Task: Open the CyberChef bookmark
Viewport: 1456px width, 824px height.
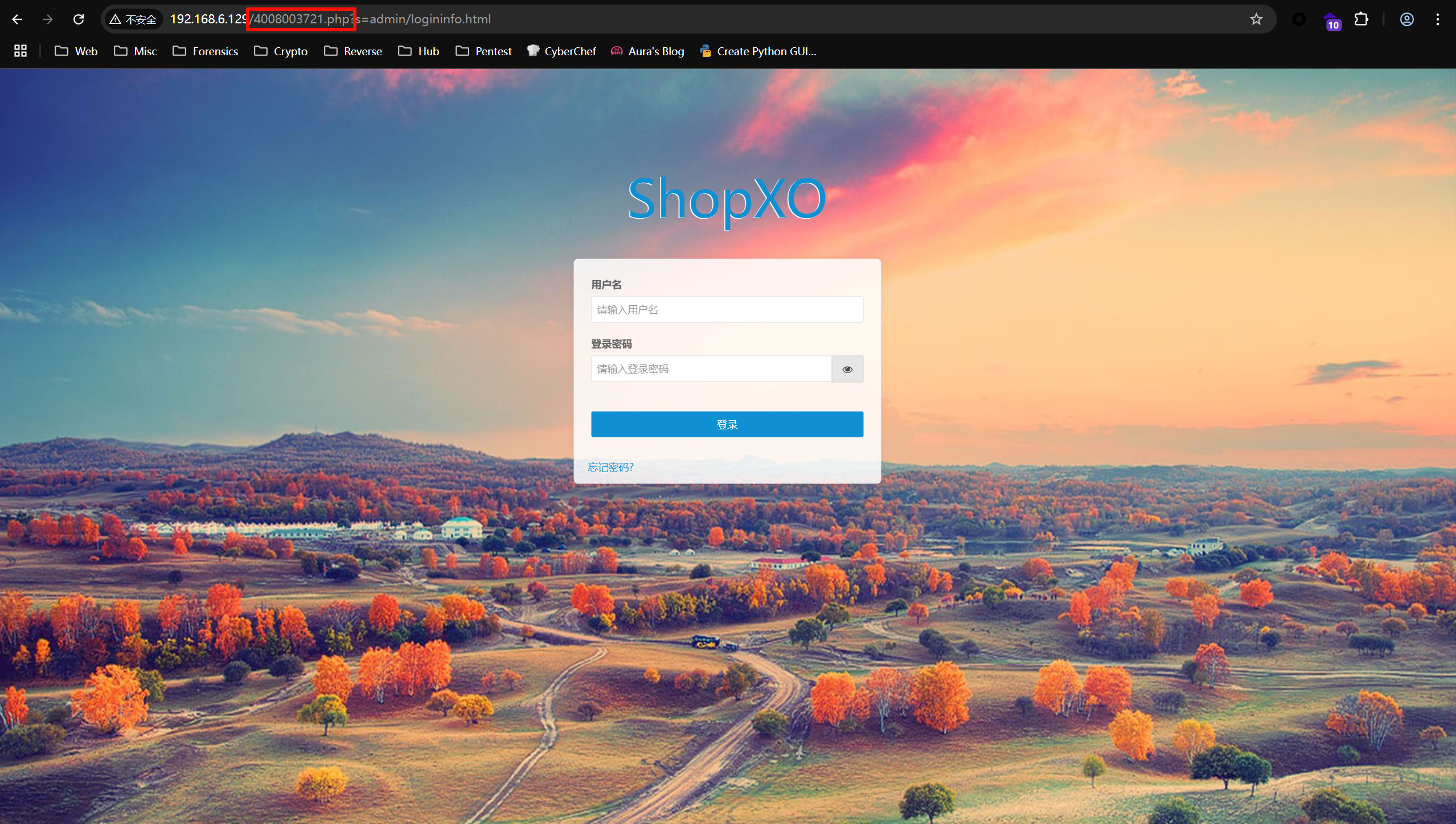Action: [x=561, y=51]
